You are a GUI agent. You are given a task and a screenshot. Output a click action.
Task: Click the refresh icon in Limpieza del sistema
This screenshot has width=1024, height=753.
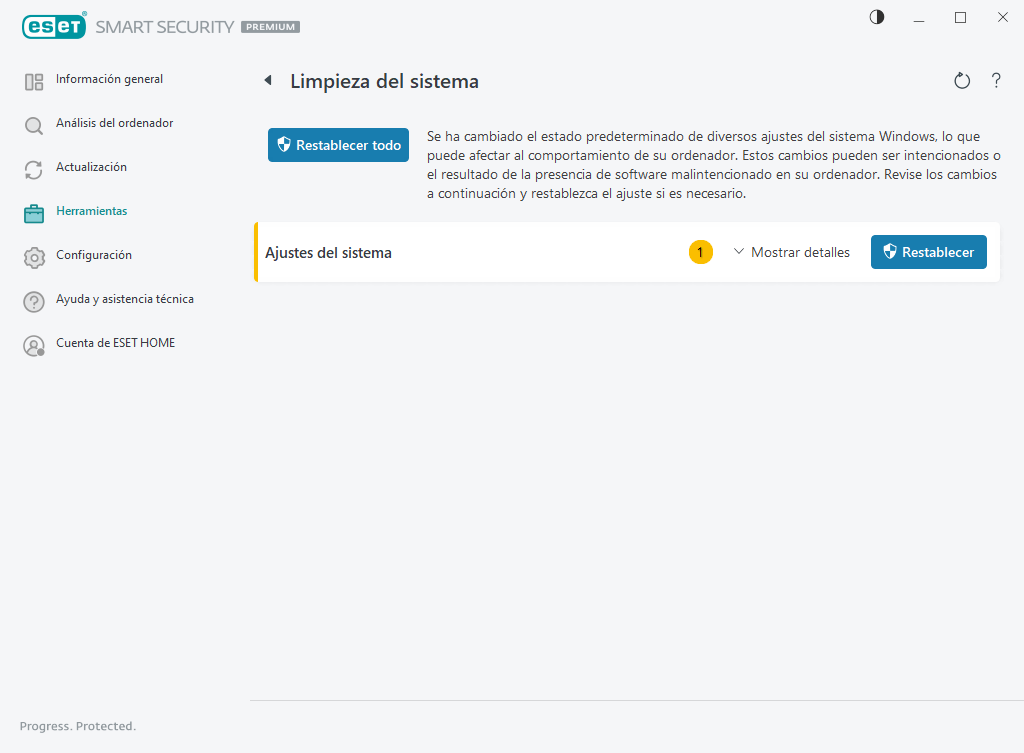click(x=962, y=80)
